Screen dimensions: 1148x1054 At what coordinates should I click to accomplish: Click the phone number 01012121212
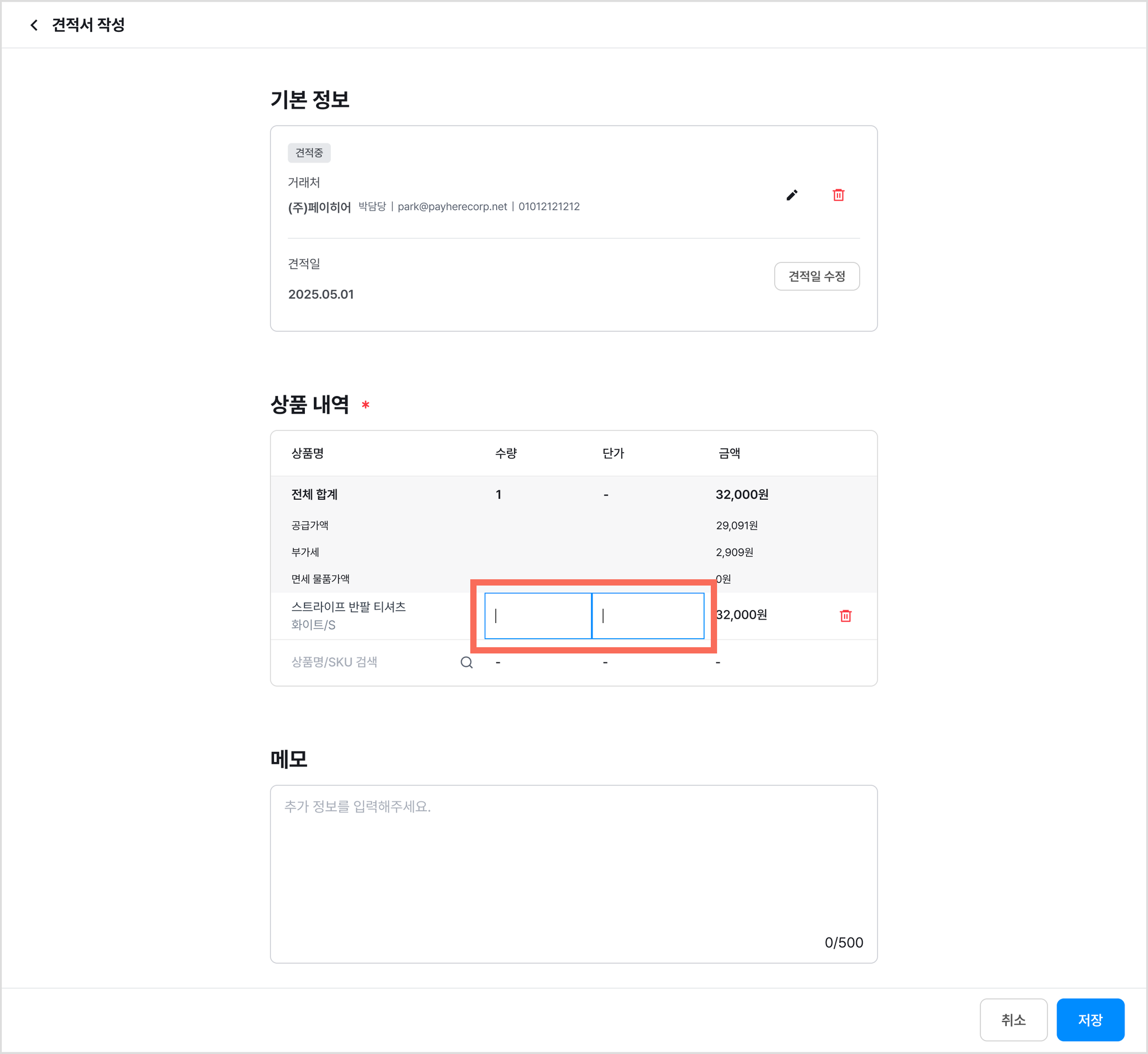[549, 206]
